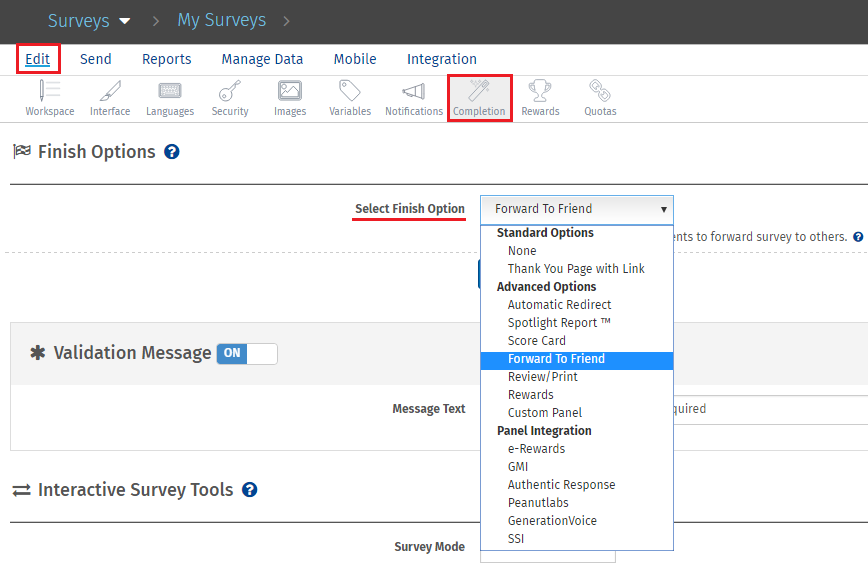This screenshot has height=567, width=868.
Task: Toggle the Validation Message ON switch
Action: coord(247,353)
